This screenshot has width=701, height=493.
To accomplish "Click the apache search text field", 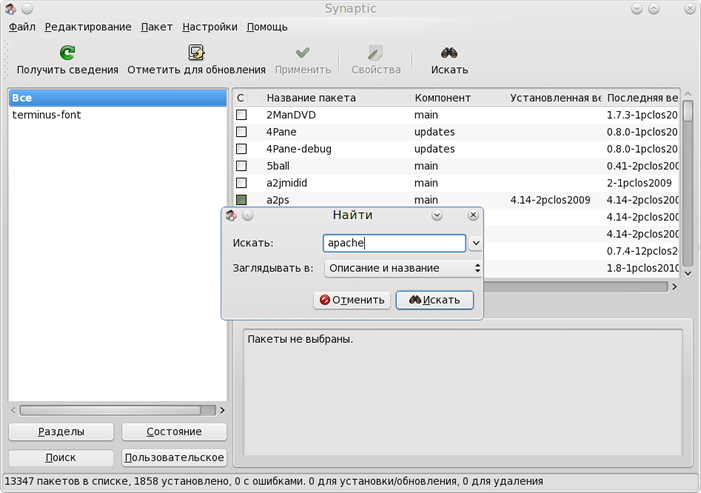I will pyautogui.click(x=395, y=243).
